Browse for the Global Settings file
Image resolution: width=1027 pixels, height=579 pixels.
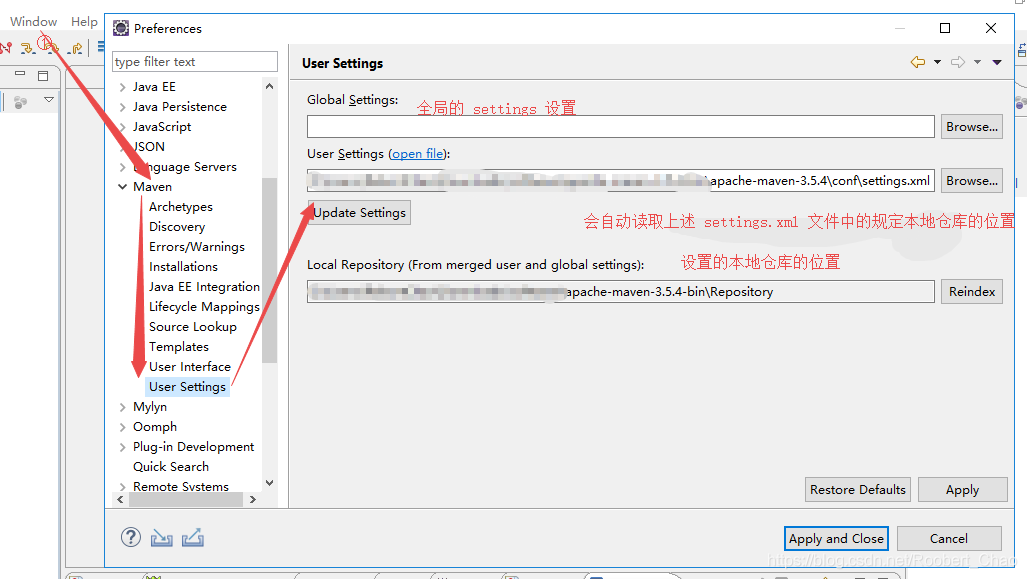971,126
